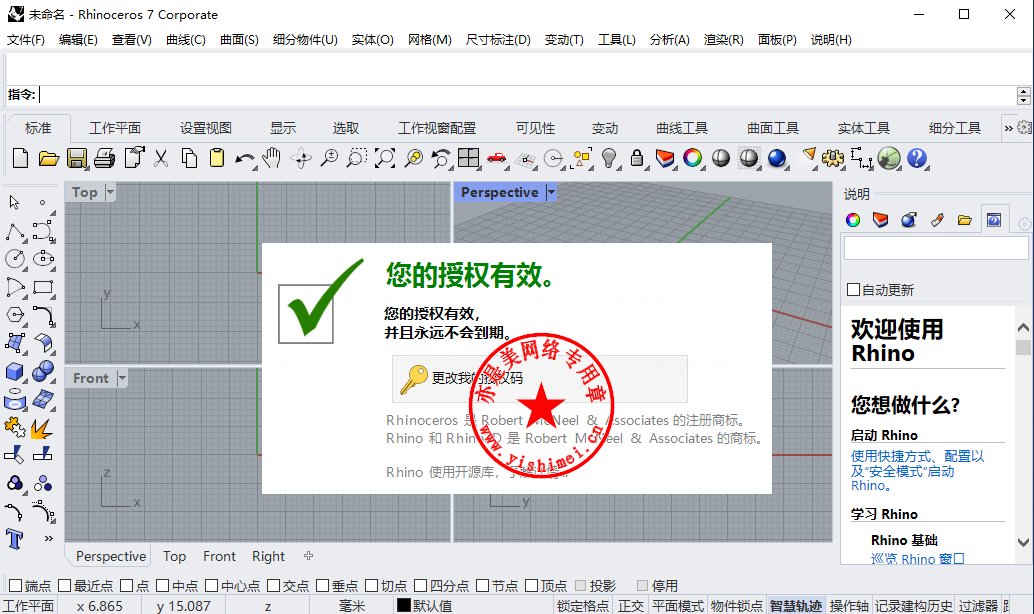Screen dimensions: 1034x614
Task: Select the Polyline tool in left sidebar
Action: coord(15,231)
